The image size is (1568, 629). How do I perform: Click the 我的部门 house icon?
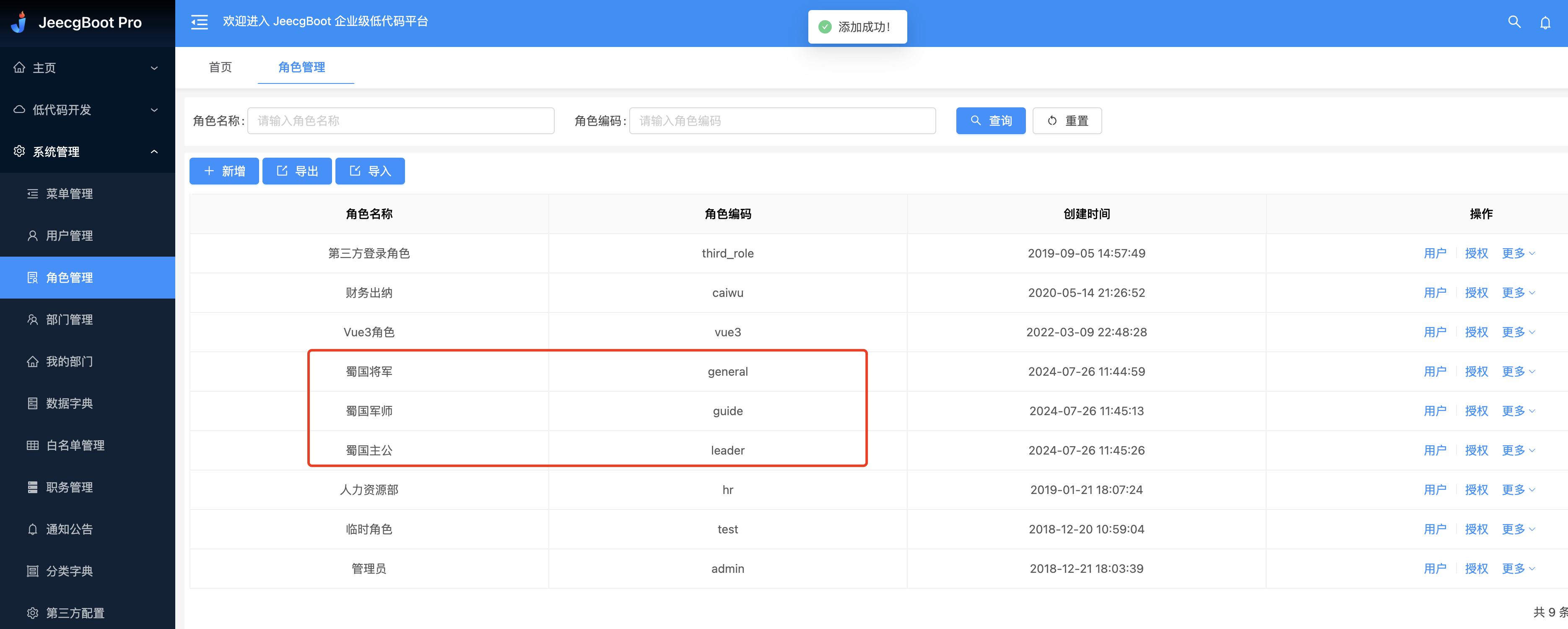[x=33, y=361]
